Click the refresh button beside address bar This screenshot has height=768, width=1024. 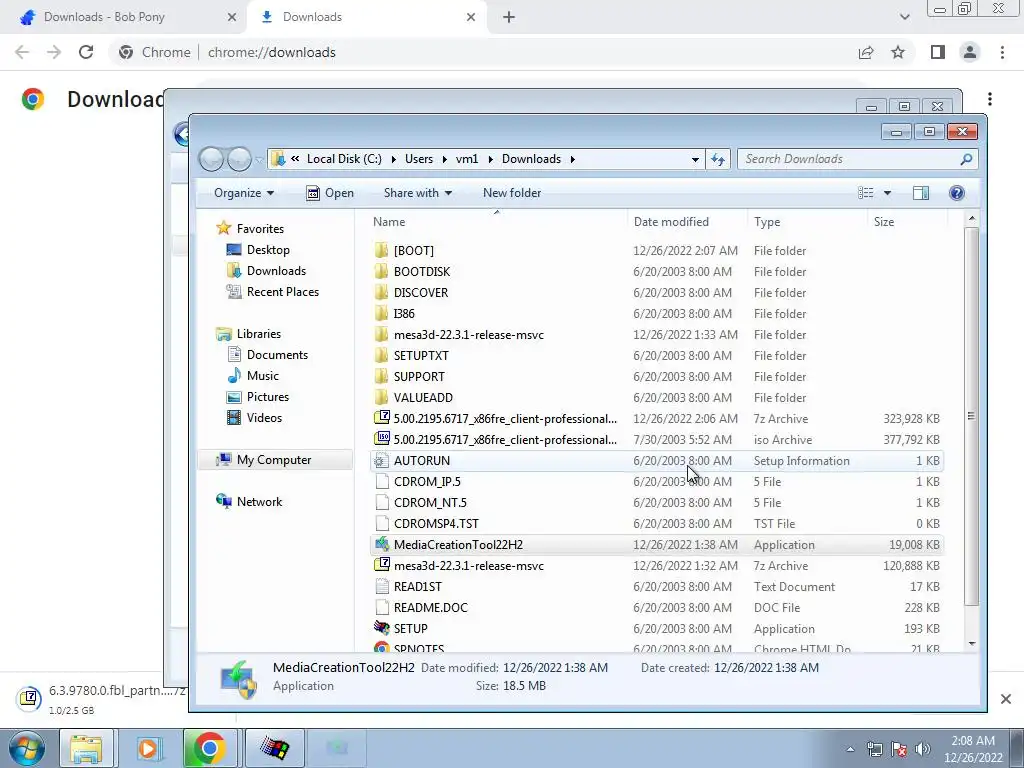coord(718,159)
